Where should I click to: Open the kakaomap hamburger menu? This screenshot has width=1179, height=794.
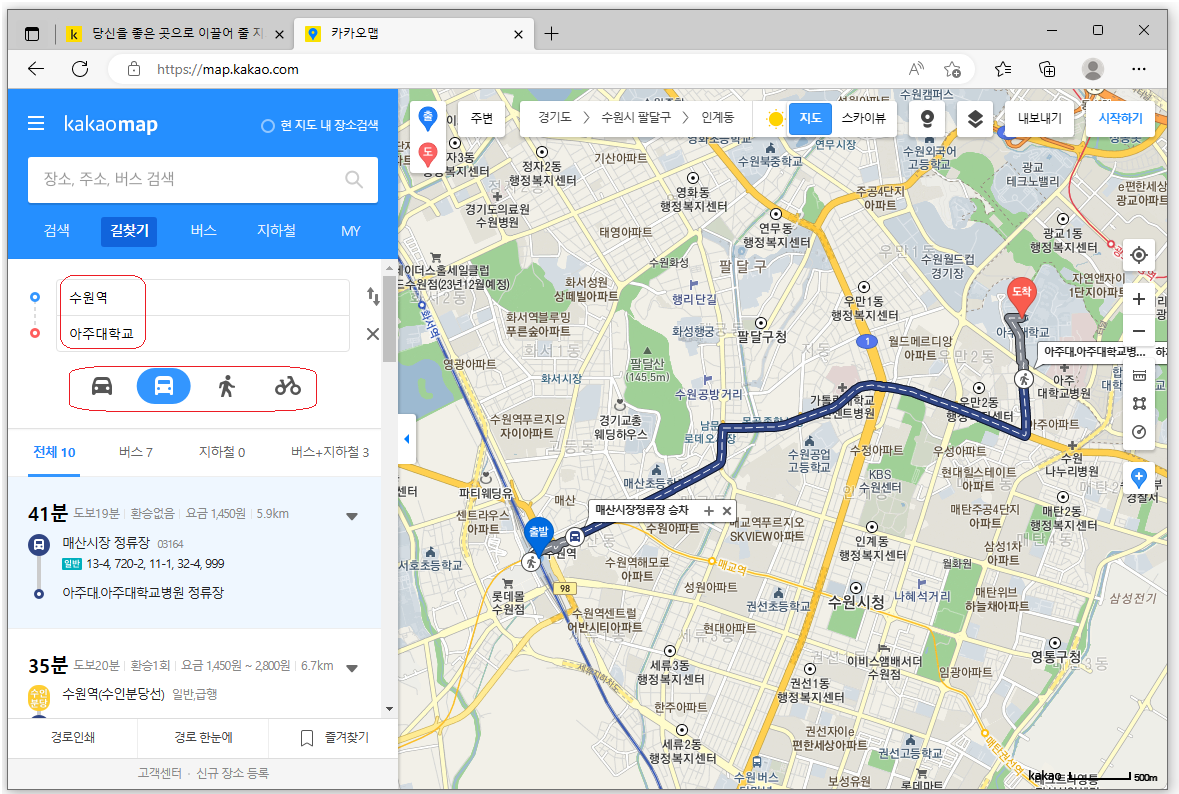point(36,123)
